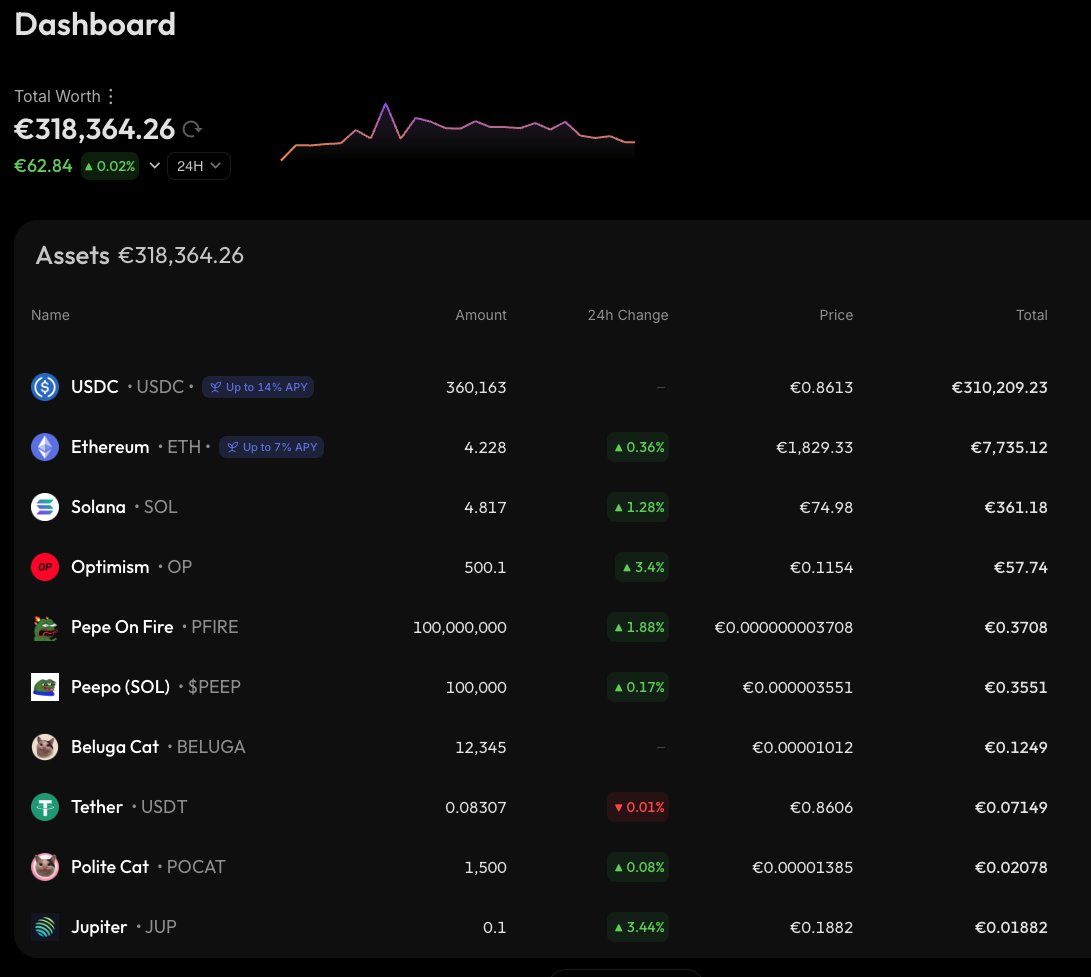Open the Tether asset name
Viewport: 1091px width, 977px height.
97,807
